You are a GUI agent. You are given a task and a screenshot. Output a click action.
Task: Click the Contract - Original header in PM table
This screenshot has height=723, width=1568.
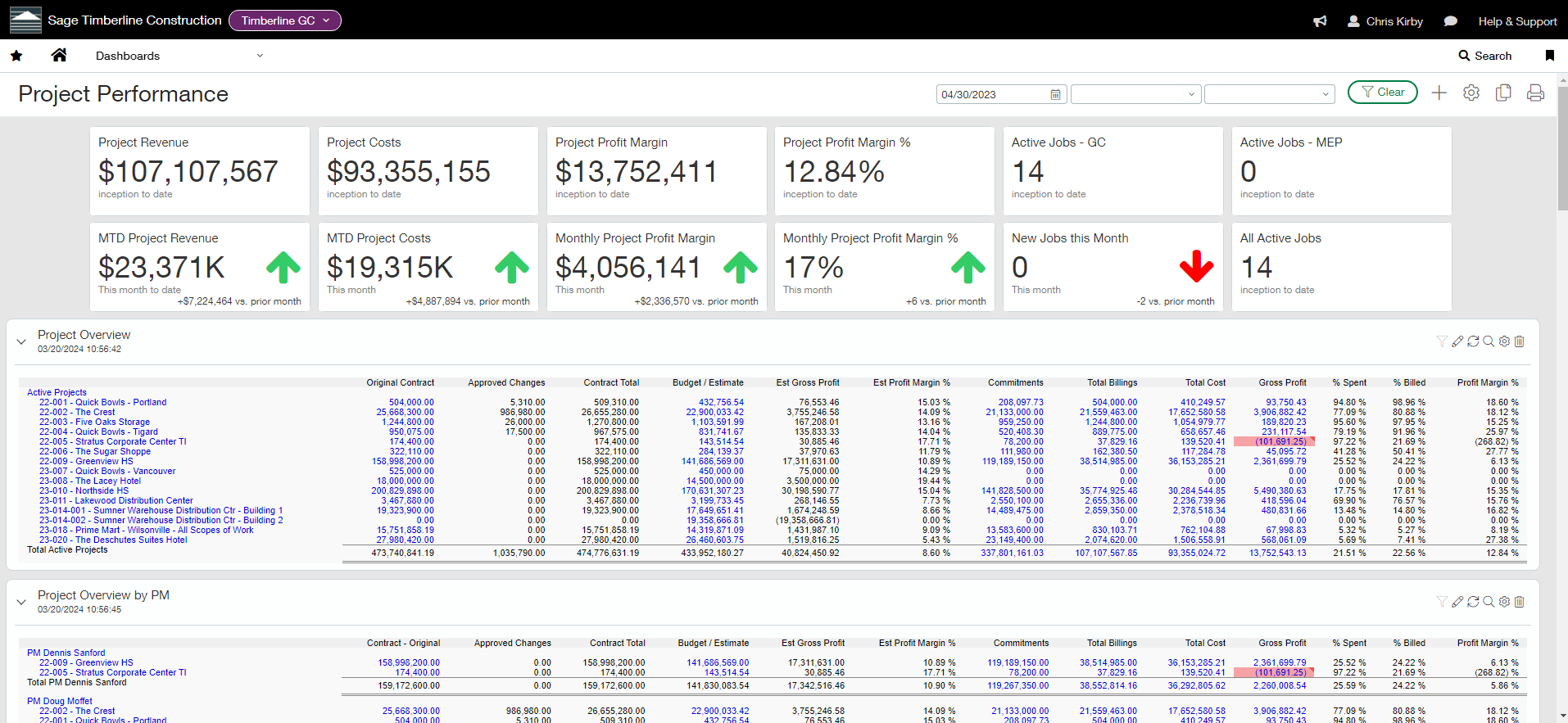coord(403,643)
